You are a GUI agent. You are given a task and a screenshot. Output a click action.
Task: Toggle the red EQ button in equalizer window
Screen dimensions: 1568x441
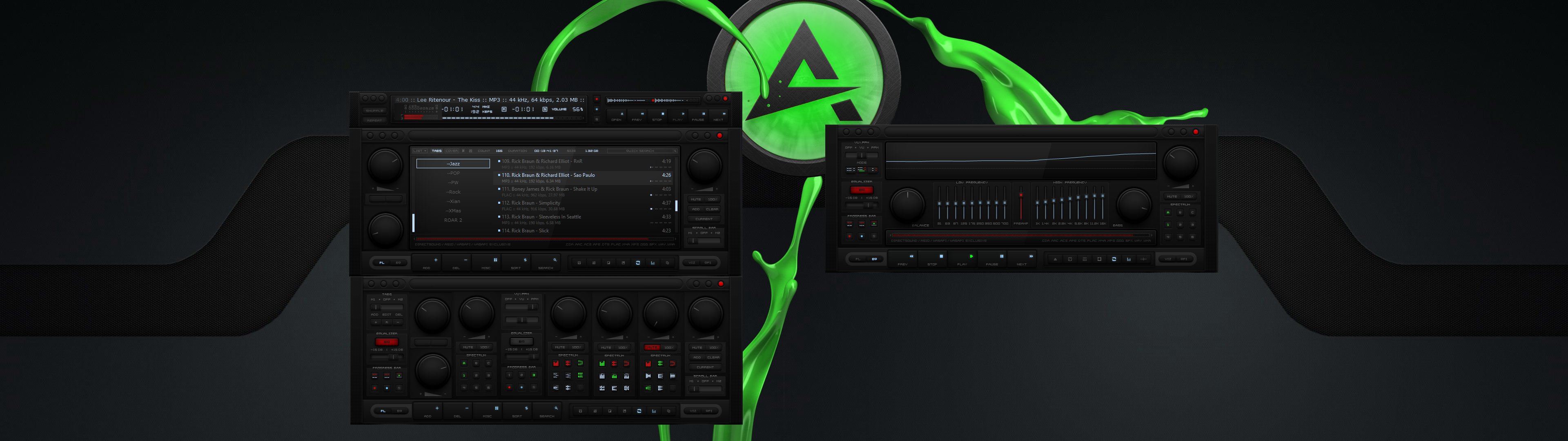click(x=861, y=189)
